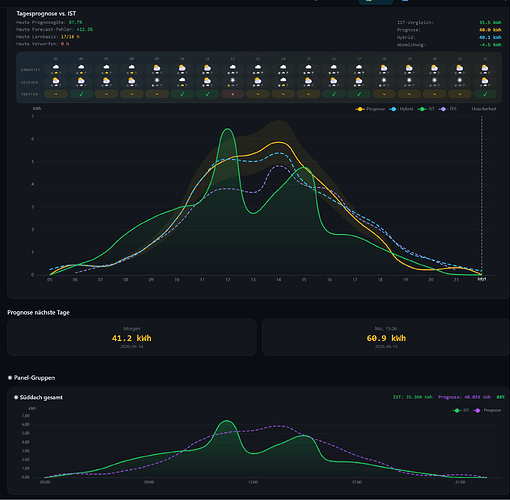Click the Heute Lernbasis 17/18 h value
Screen dimensions: 510x500
[70, 37]
